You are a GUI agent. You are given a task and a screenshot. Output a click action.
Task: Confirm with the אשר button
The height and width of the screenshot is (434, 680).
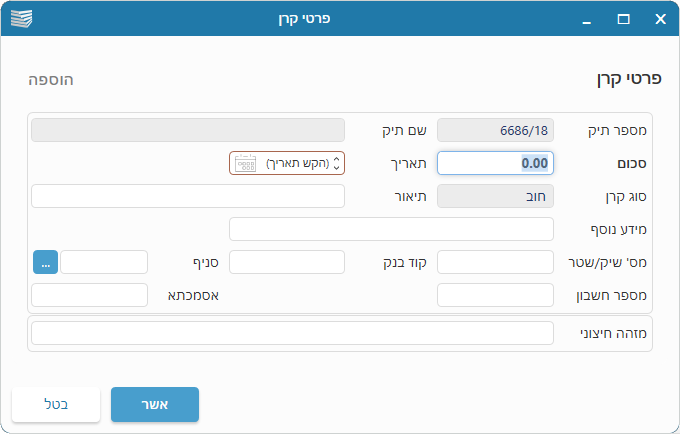point(155,404)
